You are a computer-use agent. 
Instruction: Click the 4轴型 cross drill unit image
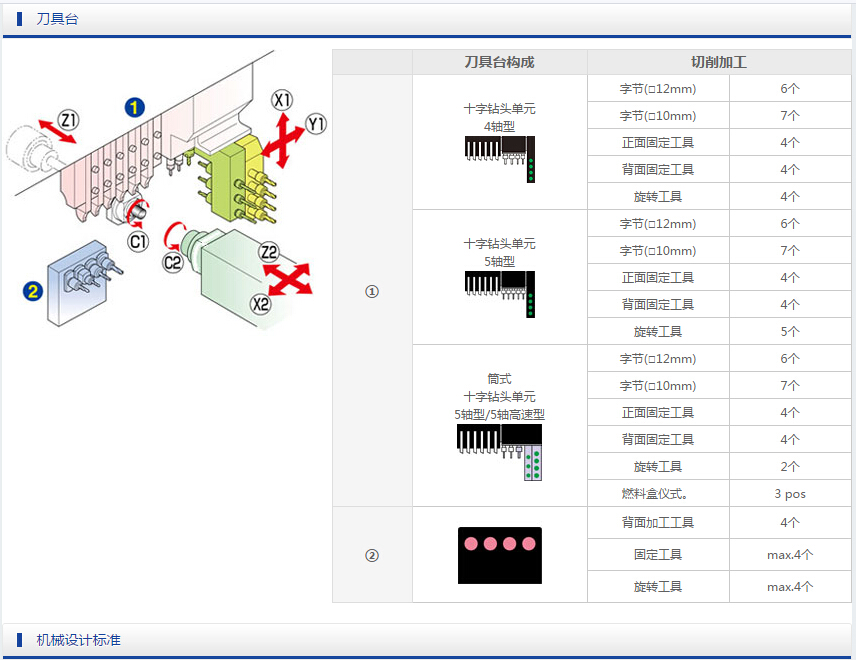tap(499, 158)
